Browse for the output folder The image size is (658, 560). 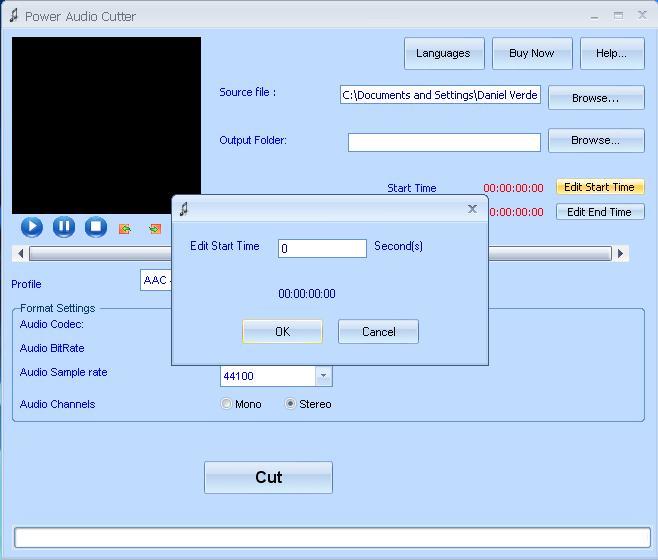tap(596, 140)
